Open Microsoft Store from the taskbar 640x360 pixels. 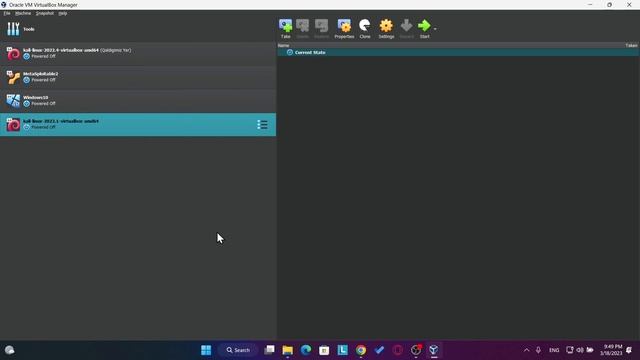coord(324,350)
